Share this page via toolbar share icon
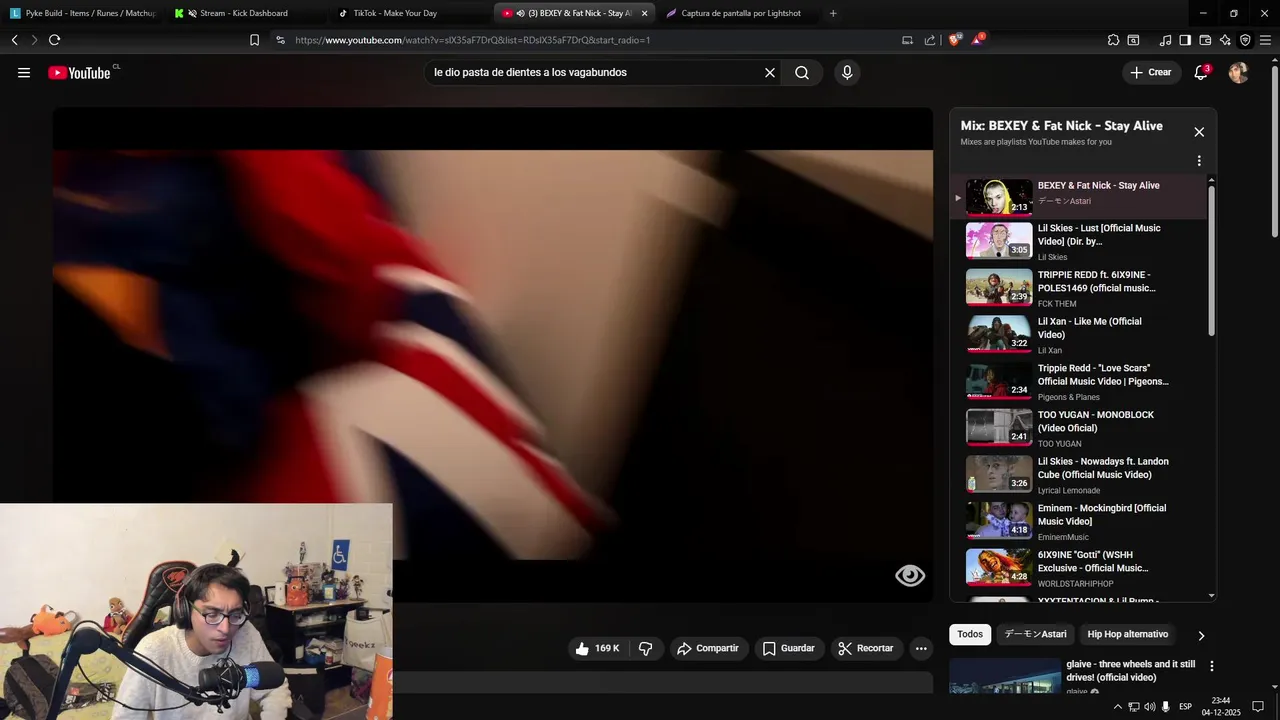 (930, 40)
